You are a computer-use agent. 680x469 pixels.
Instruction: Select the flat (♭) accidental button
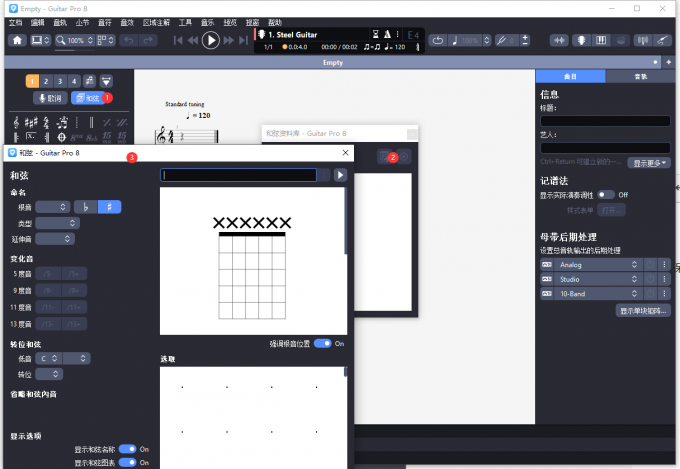click(x=86, y=207)
